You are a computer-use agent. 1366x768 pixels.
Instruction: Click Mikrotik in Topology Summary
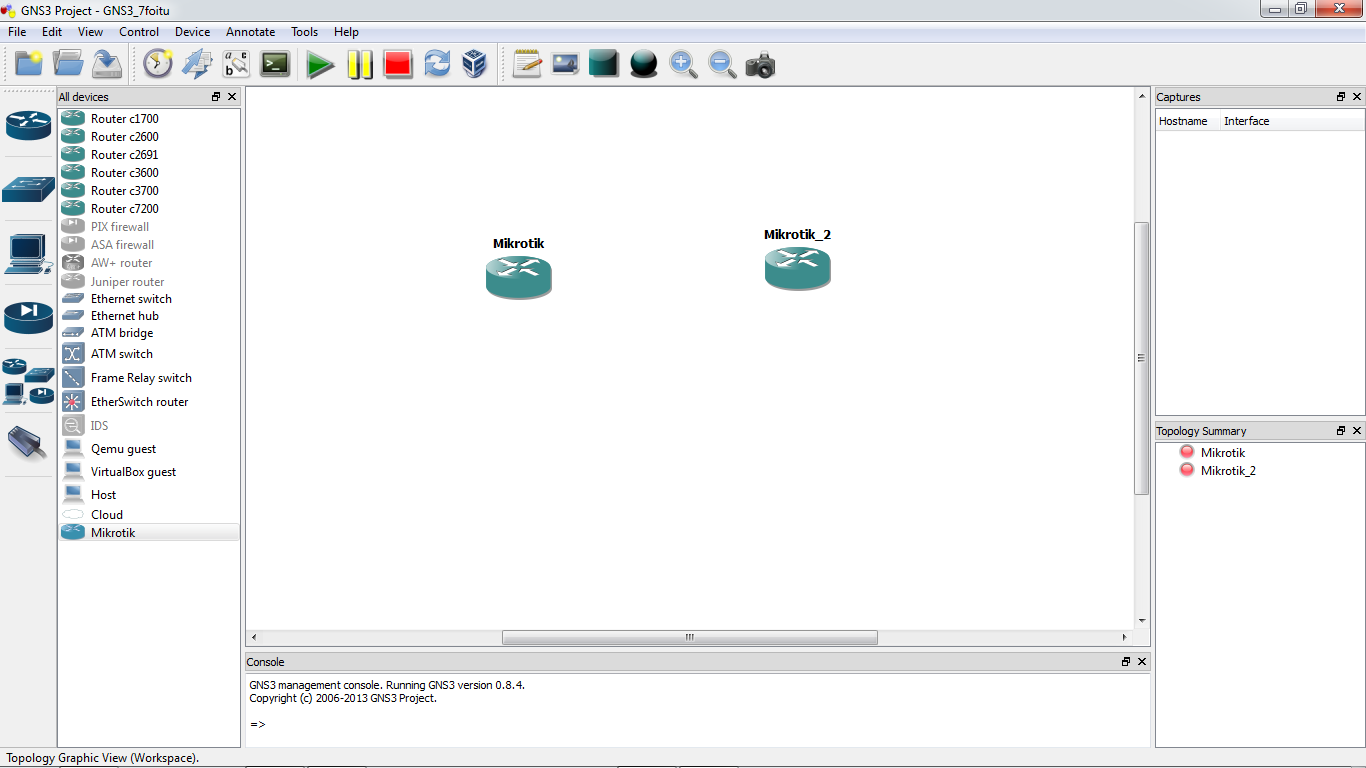[1222, 453]
